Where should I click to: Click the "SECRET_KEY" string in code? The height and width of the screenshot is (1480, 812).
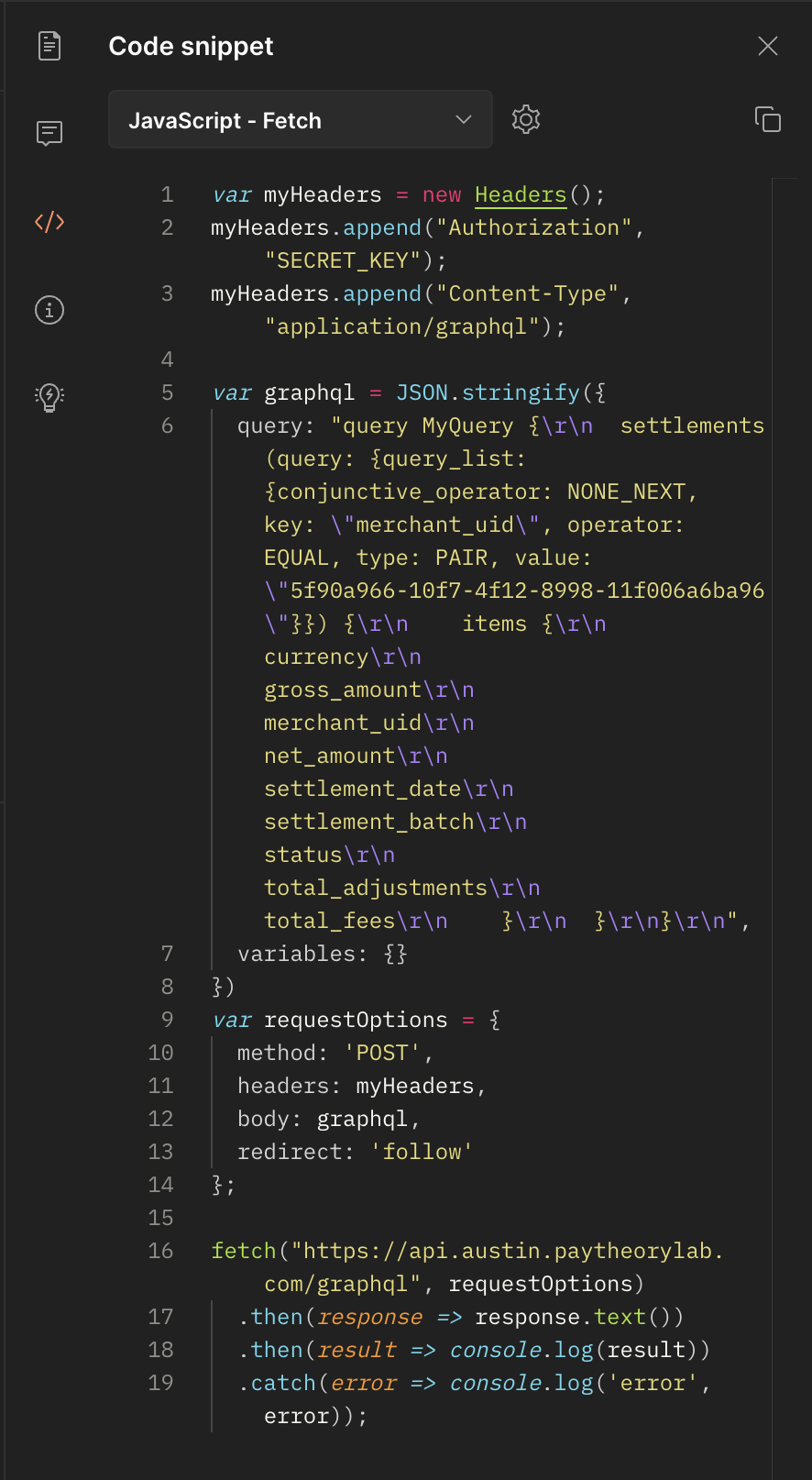pyautogui.click(x=342, y=260)
